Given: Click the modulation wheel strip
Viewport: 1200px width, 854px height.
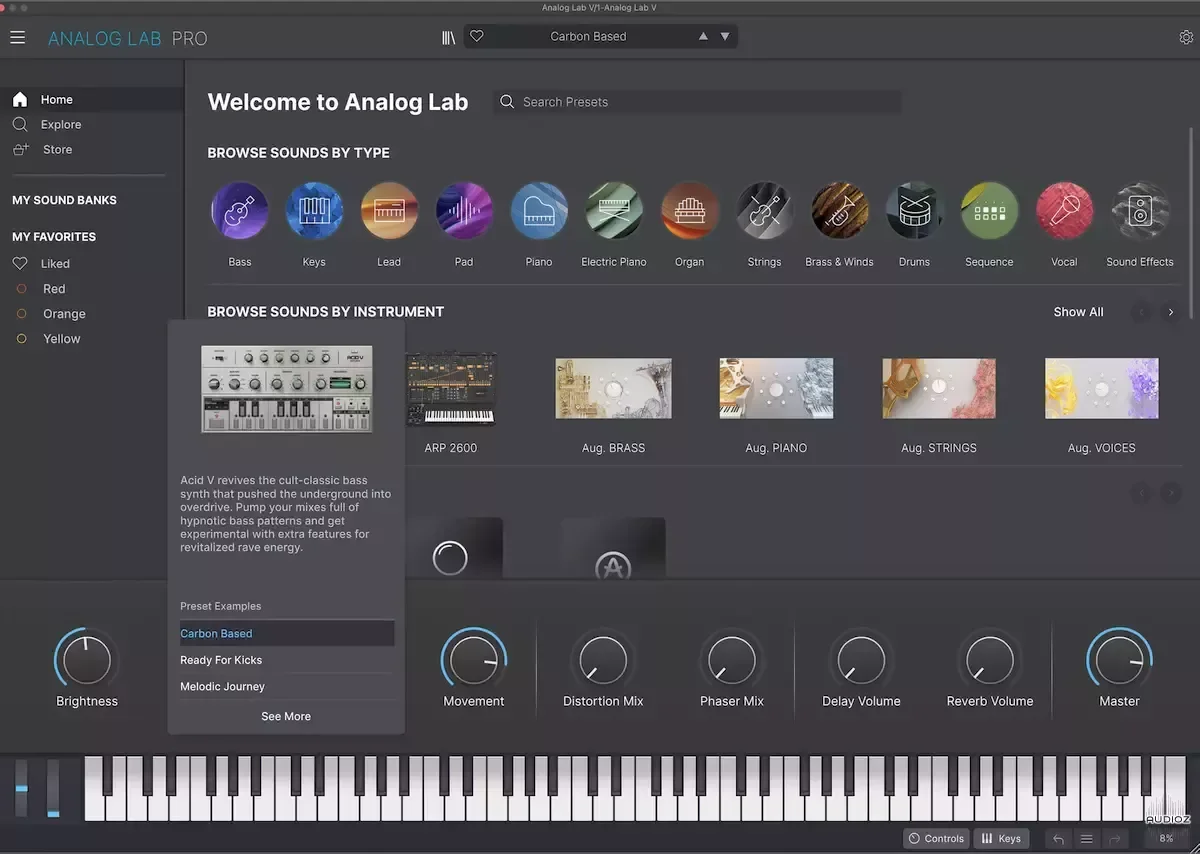Looking at the screenshot, I should pos(53,789).
